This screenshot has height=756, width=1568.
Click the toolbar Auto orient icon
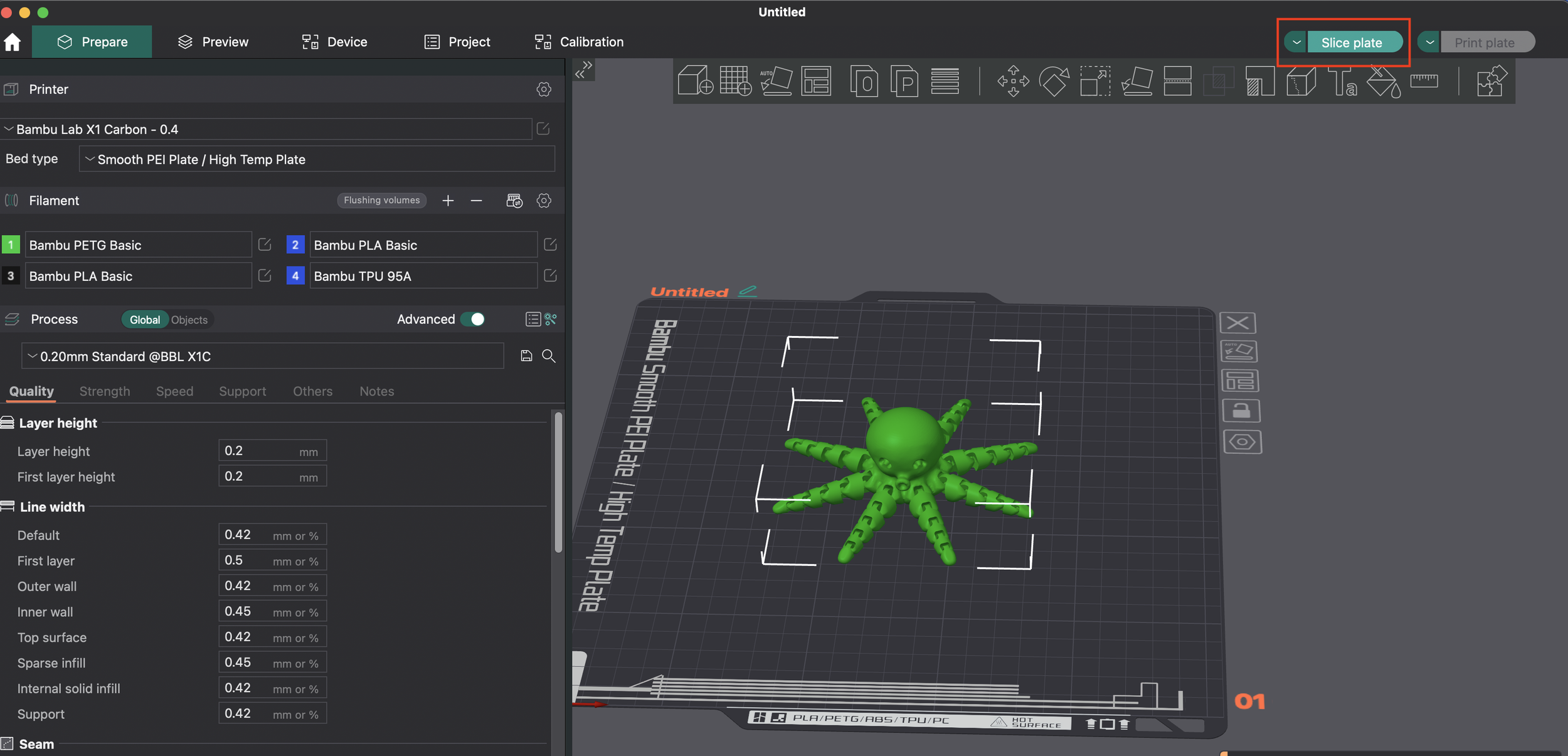point(776,81)
